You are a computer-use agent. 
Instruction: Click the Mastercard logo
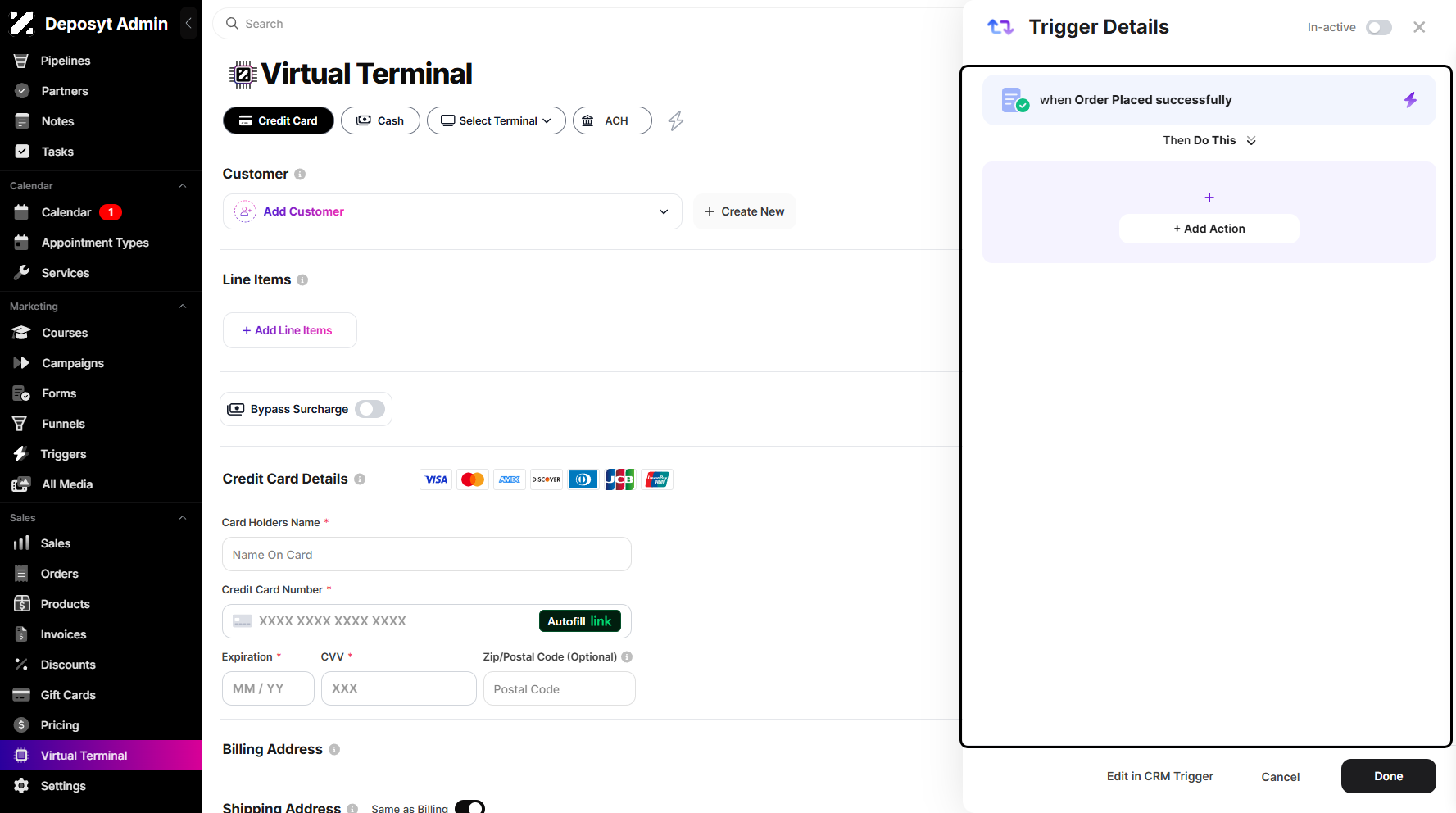[473, 479]
